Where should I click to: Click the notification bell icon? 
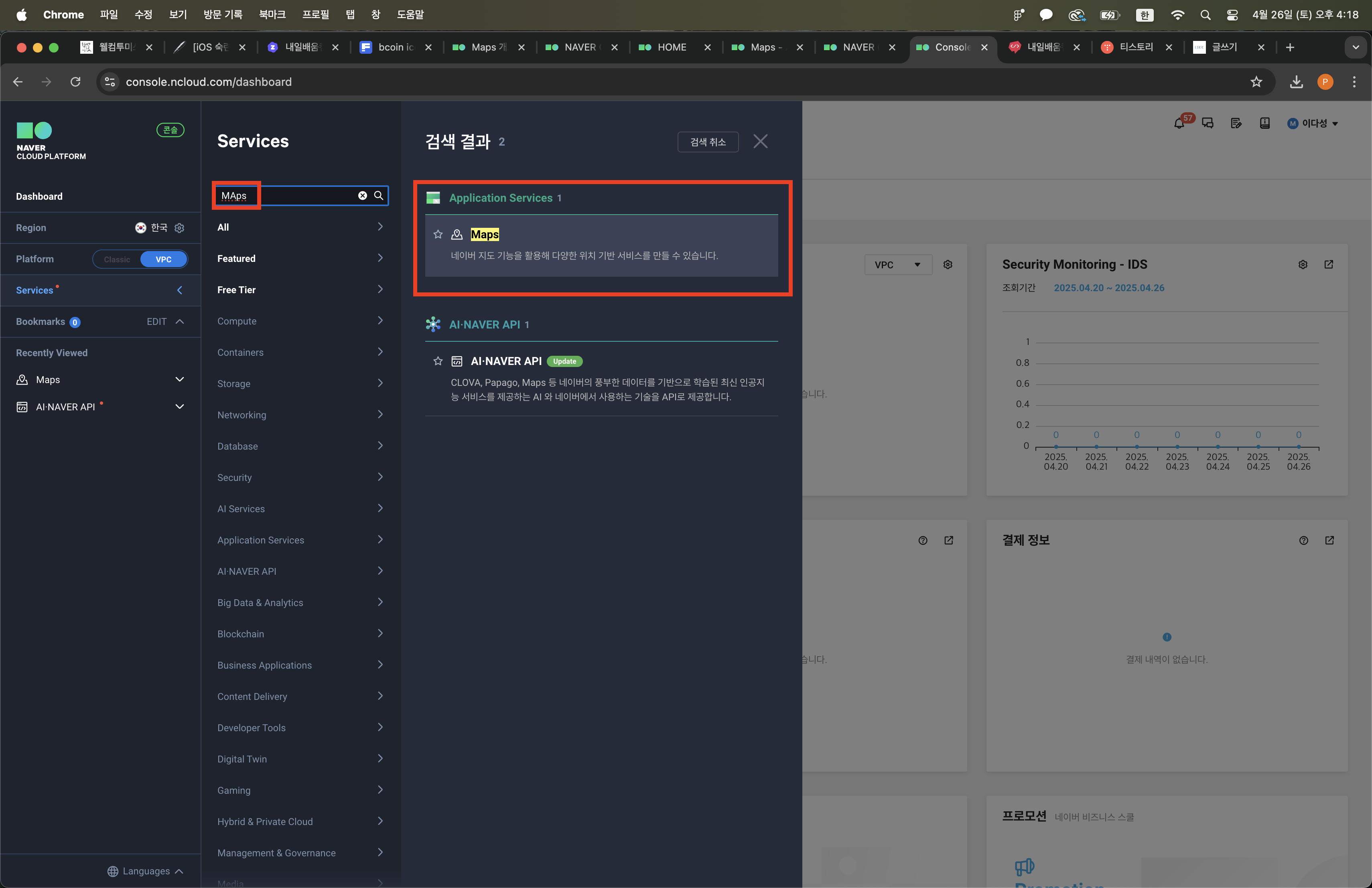pyautogui.click(x=1179, y=123)
